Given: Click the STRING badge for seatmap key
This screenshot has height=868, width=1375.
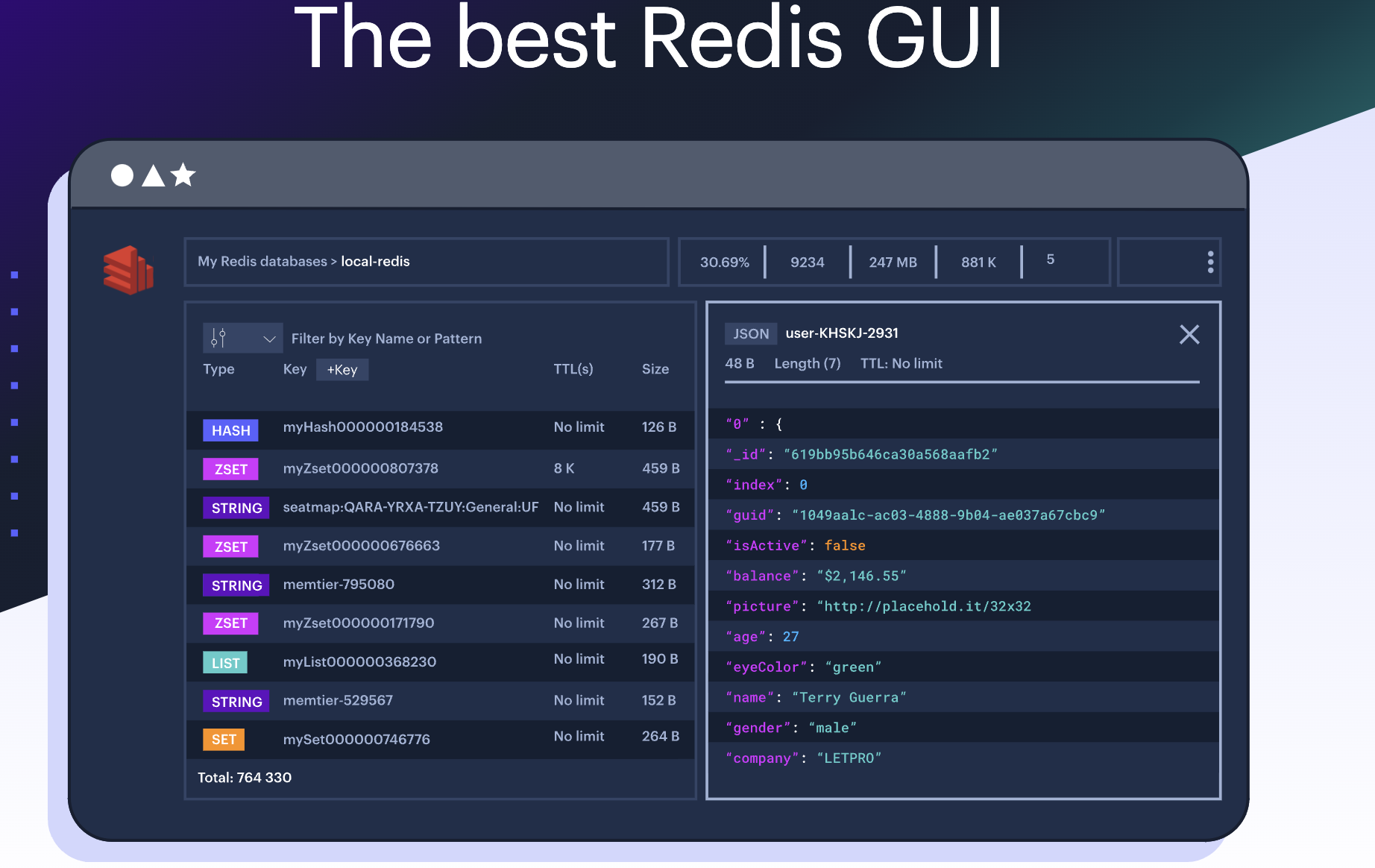Looking at the screenshot, I should [236, 508].
